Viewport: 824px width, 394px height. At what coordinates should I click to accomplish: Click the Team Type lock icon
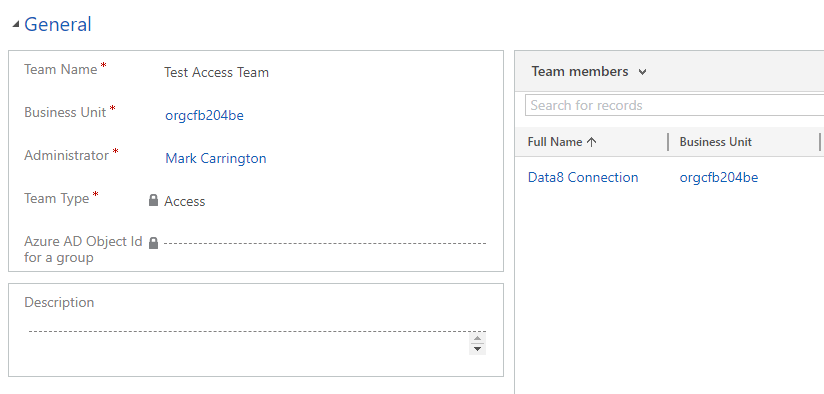tap(153, 200)
